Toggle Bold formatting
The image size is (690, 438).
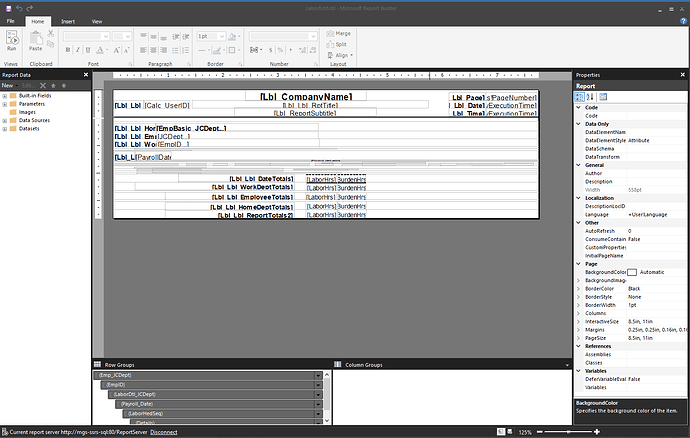point(68,50)
